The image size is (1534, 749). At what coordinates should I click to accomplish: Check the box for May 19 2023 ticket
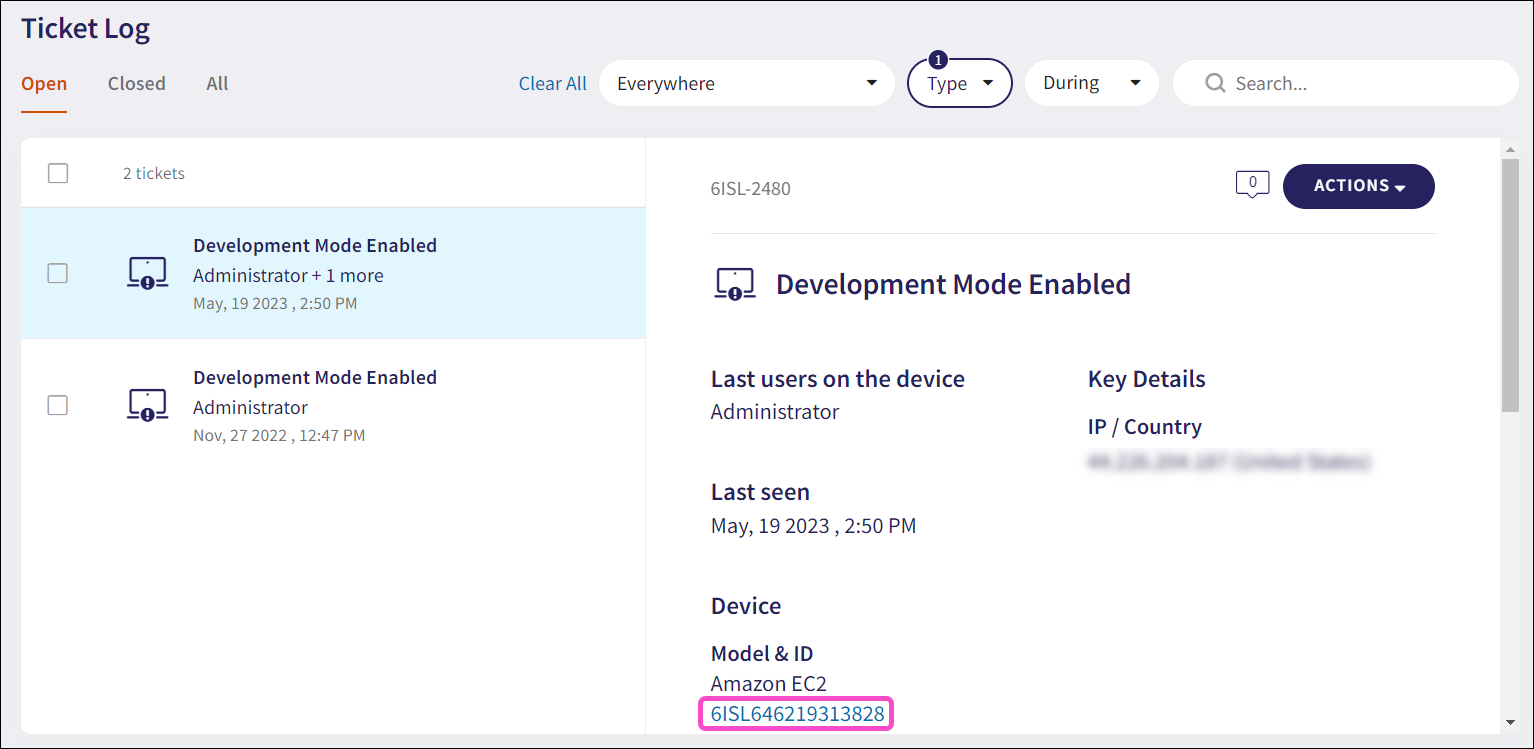pos(58,273)
